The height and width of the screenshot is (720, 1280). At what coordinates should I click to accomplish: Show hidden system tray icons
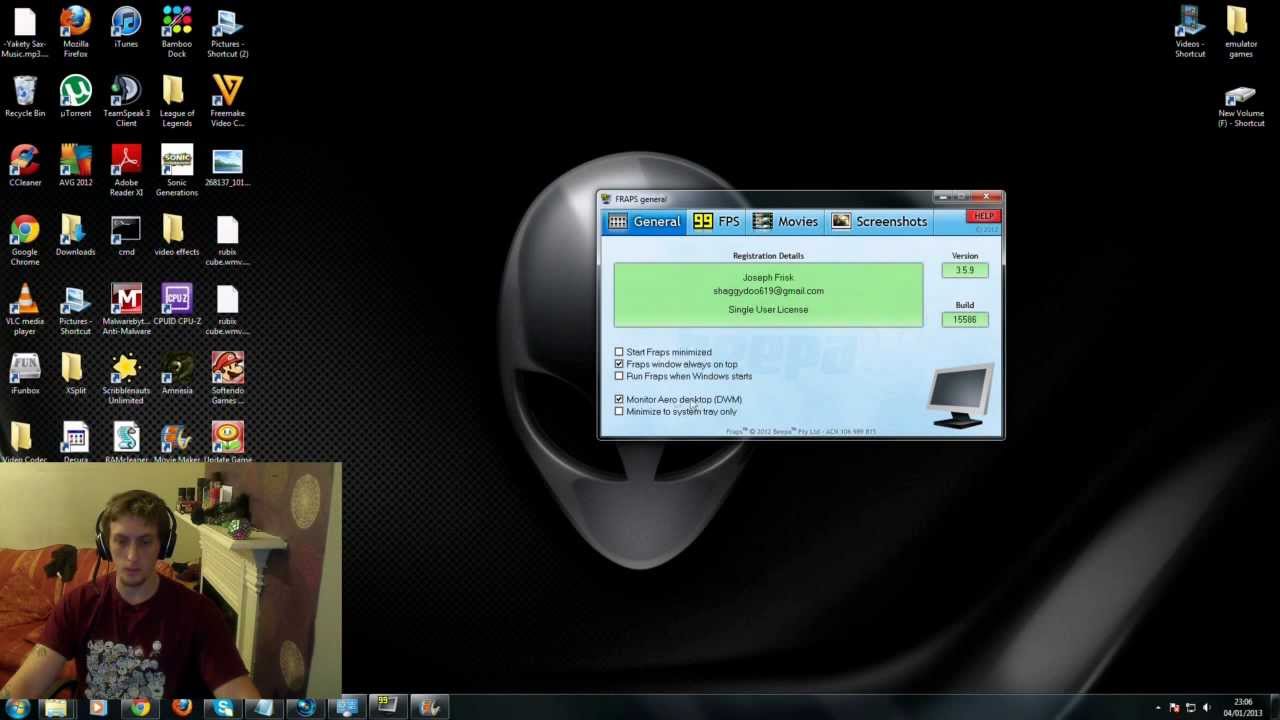click(x=1158, y=708)
